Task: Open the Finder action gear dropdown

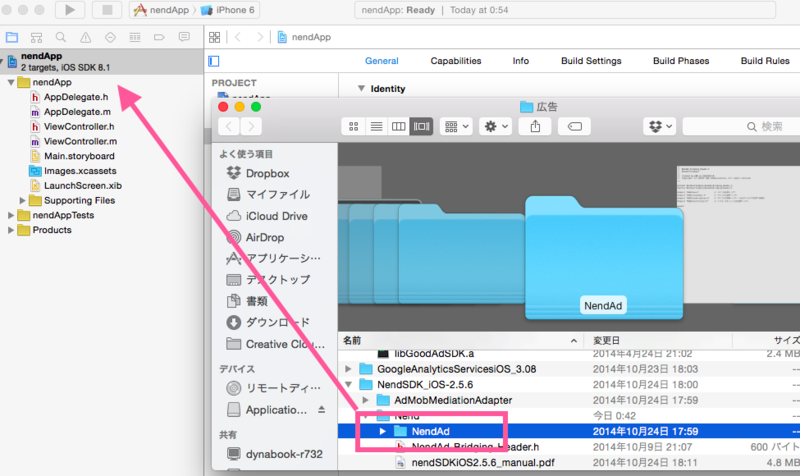Action: 496,127
